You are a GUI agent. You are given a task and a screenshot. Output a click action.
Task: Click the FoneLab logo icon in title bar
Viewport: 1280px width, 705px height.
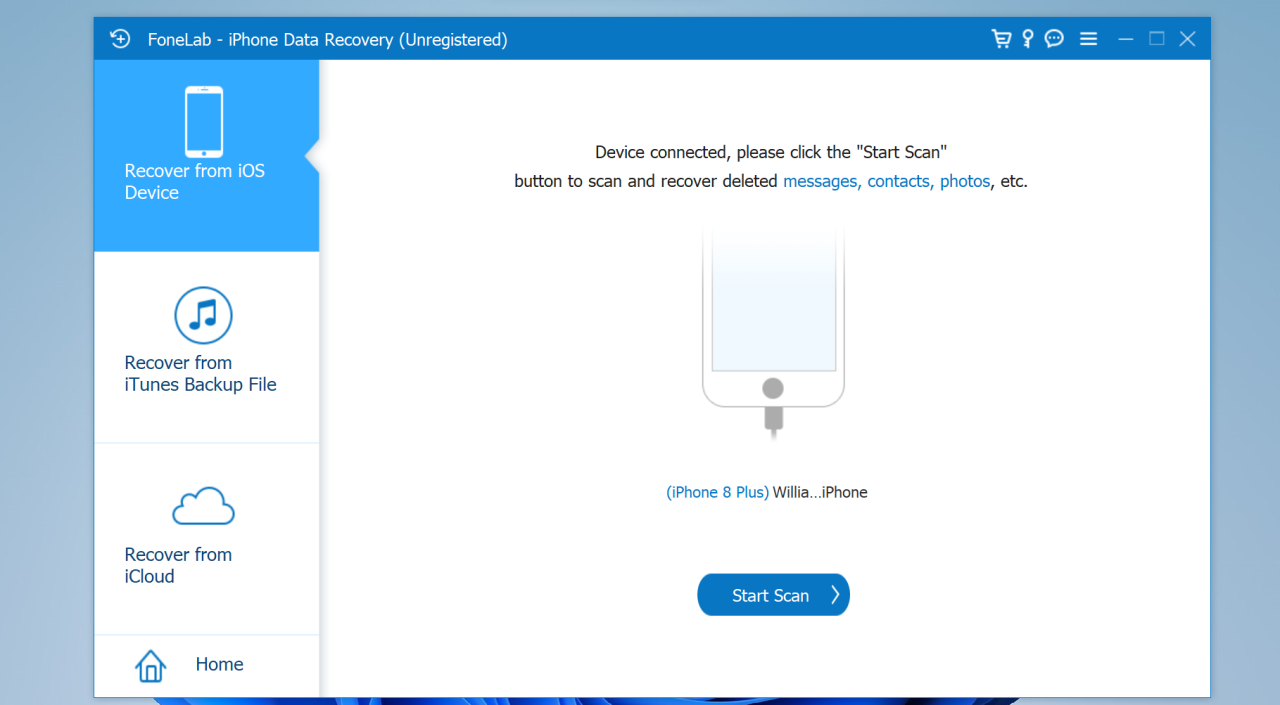120,39
